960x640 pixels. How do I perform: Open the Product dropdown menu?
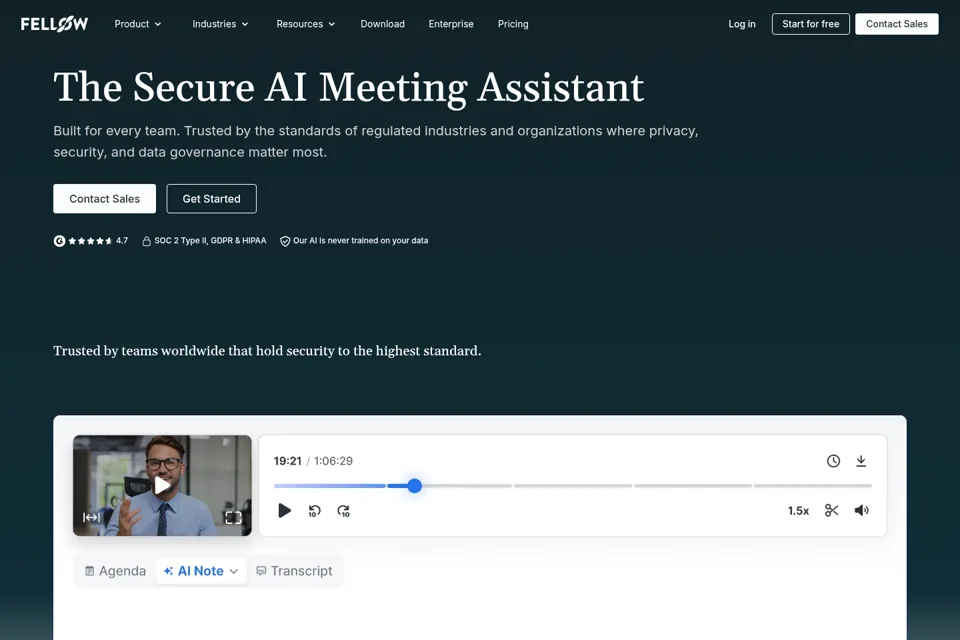138,24
